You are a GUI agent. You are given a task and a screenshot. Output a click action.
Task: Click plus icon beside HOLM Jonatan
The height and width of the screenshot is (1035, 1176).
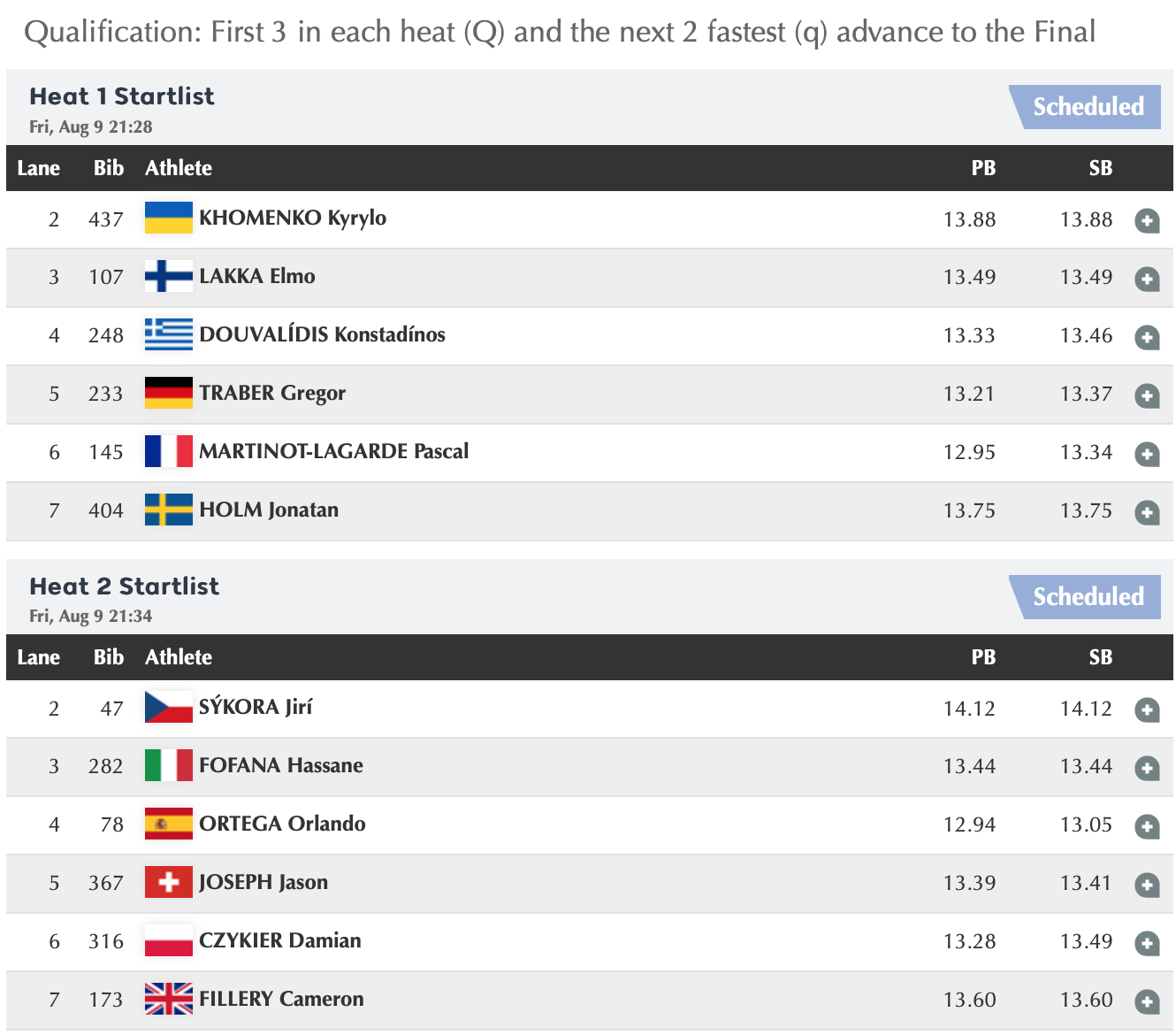click(1147, 512)
